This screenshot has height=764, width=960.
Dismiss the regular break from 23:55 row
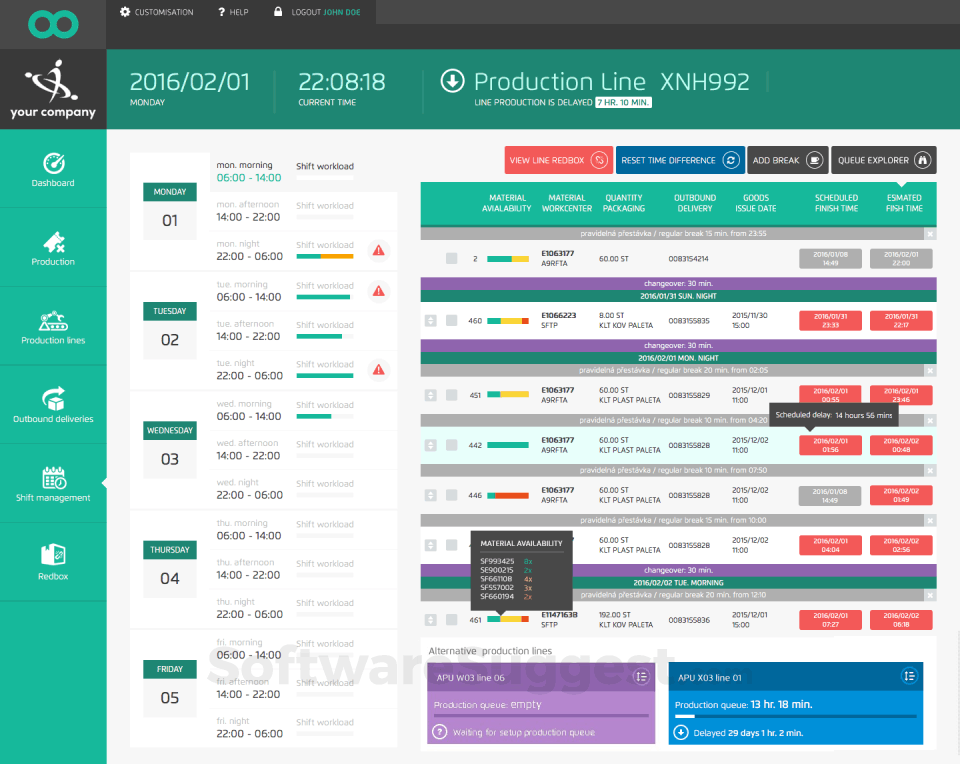[930, 234]
